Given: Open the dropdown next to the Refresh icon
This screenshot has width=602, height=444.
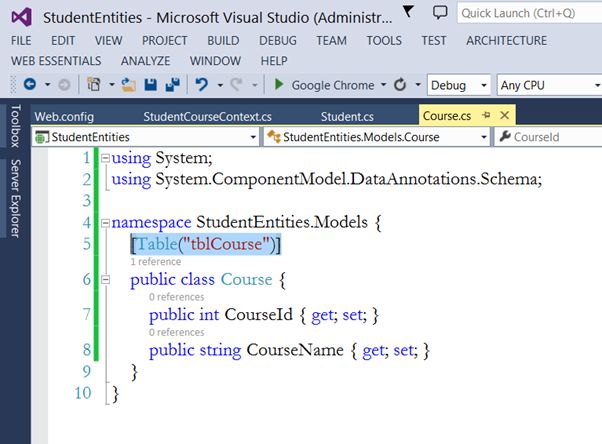Looking at the screenshot, I should click(418, 85).
